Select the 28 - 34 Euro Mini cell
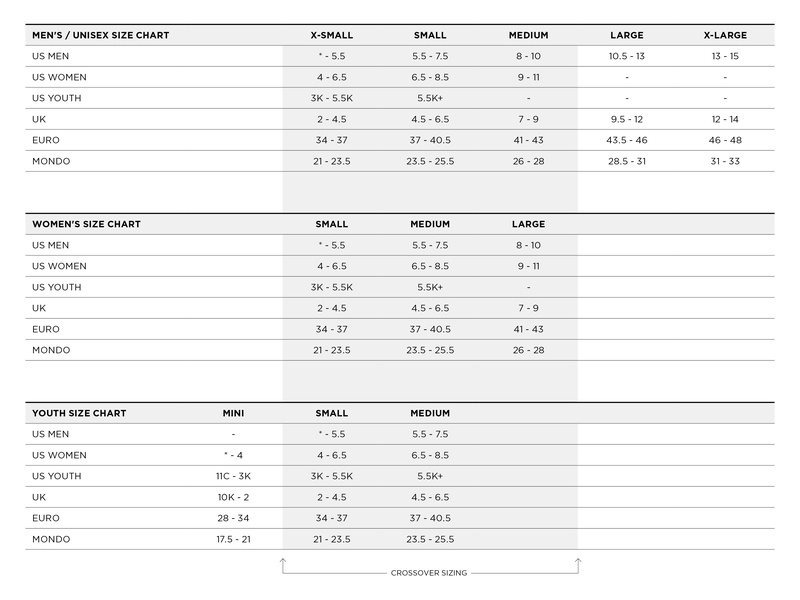 233,518
